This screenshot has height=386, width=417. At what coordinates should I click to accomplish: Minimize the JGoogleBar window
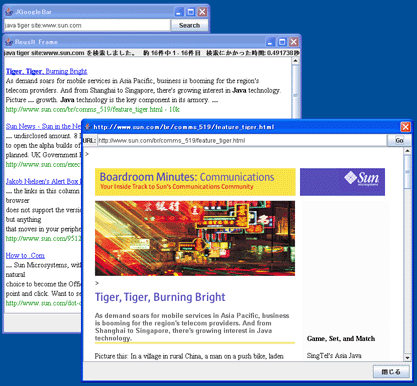(x=179, y=12)
